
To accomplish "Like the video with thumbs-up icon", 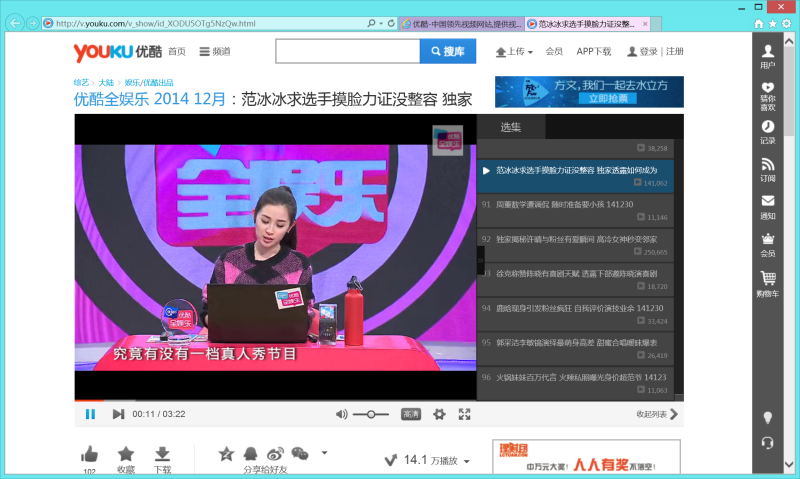I will click(89, 454).
